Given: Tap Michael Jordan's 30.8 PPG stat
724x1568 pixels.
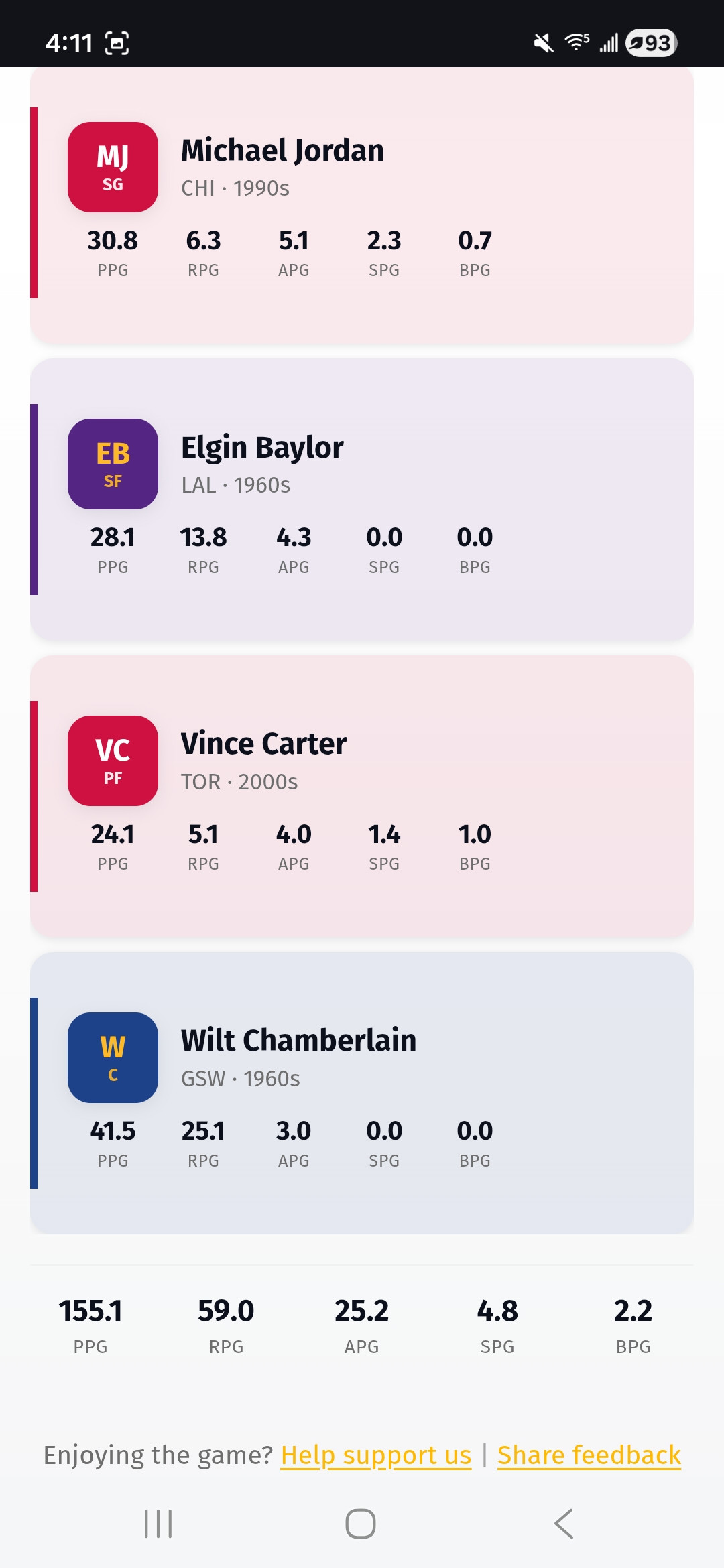Looking at the screenshot, I should click(x=113, y=253).
